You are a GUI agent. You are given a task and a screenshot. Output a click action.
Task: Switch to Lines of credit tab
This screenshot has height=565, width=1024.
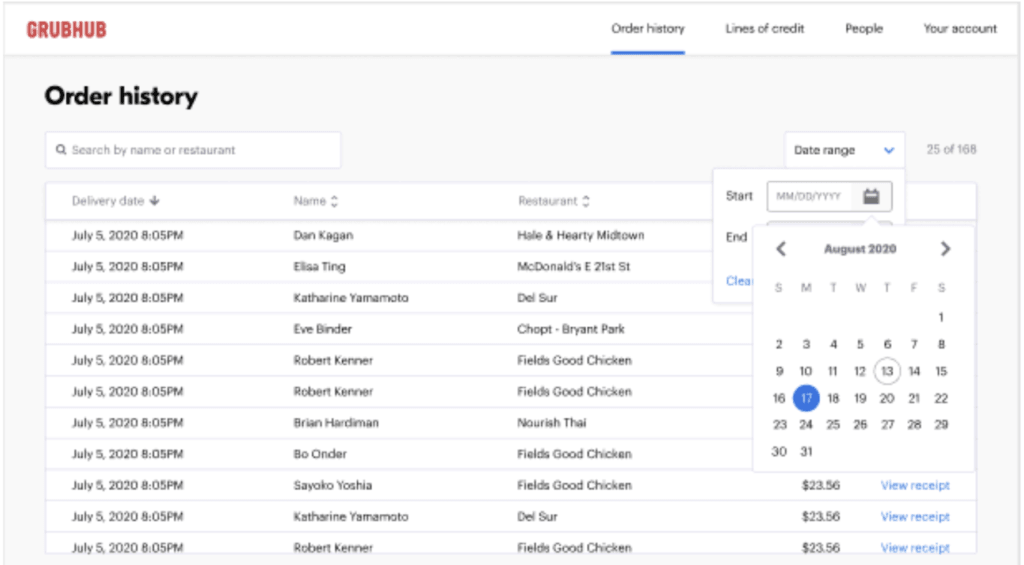(x=765, y=29)
